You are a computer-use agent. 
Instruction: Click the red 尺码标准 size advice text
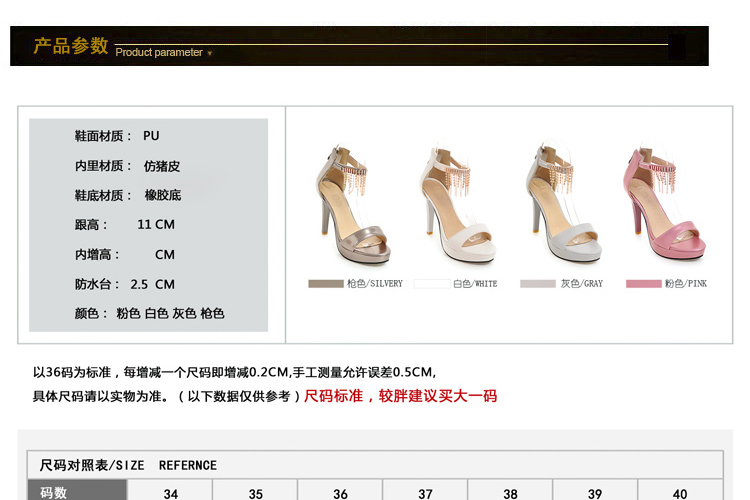coord(400,396)
